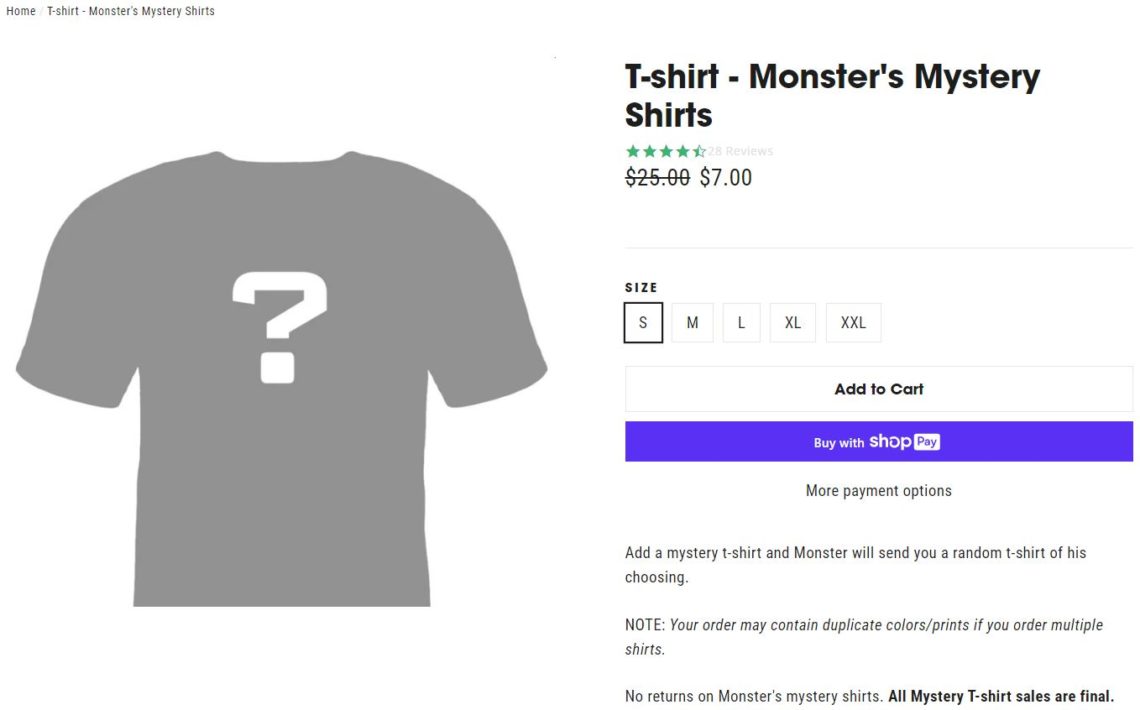This screenshot has width=1140, height=710.
Task: Choose size M
Action: tap(692, 323)
